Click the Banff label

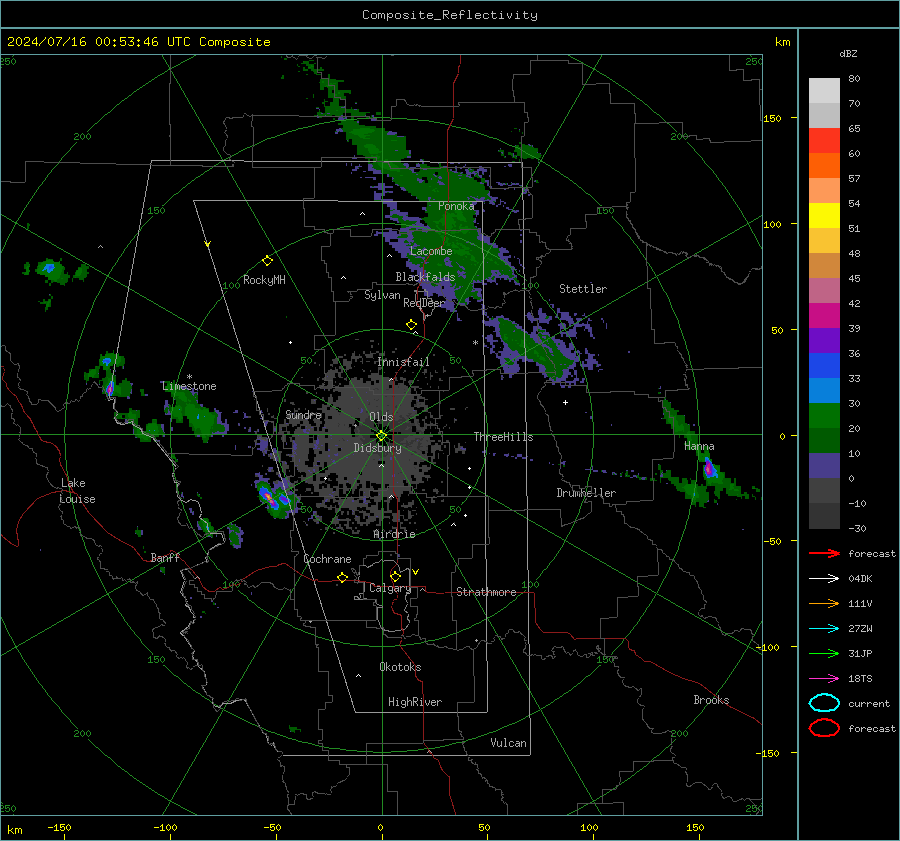165,557
